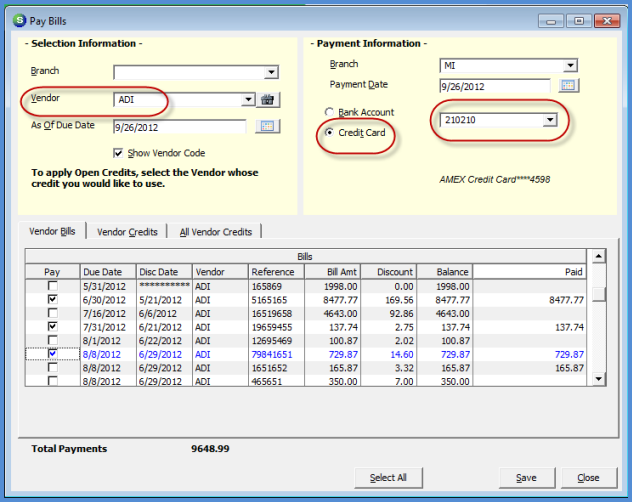Open the Payment Branch dropdown showing MI
The image size is (632, 502).
click(570, 66)
